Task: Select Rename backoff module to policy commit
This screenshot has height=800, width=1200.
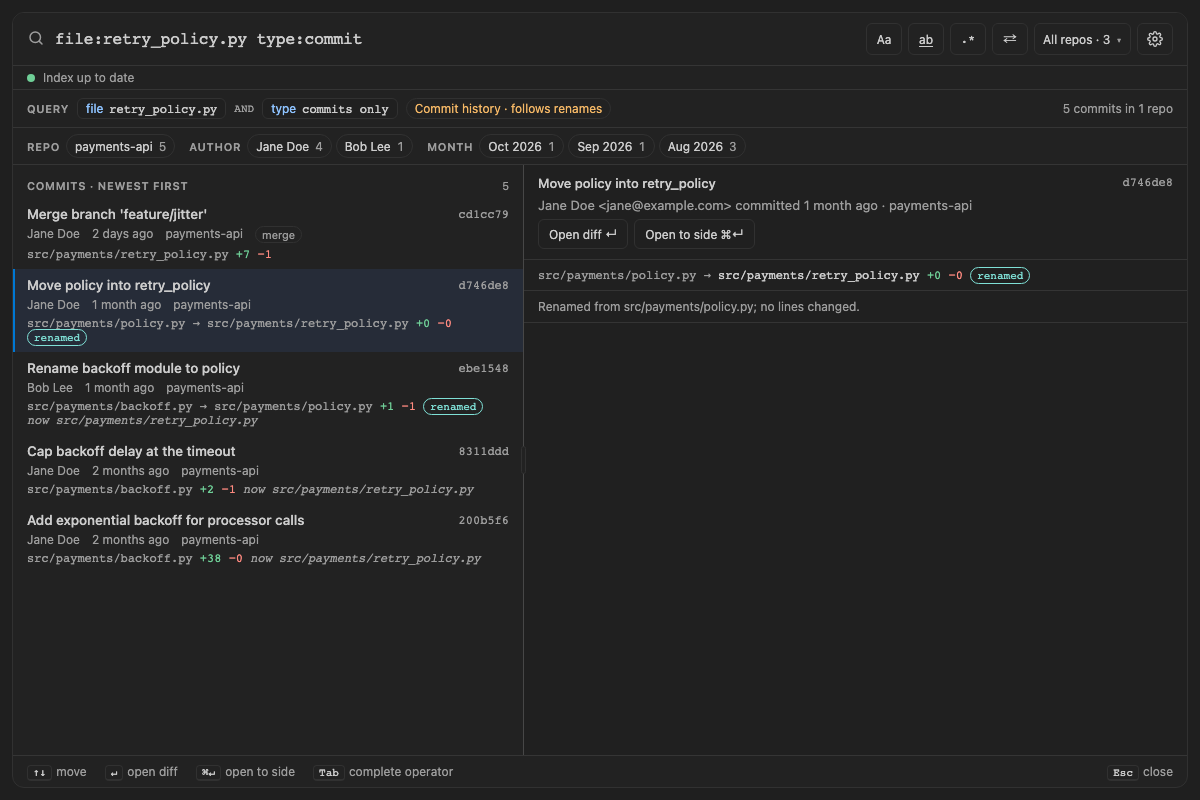Action: click(268, 393)
